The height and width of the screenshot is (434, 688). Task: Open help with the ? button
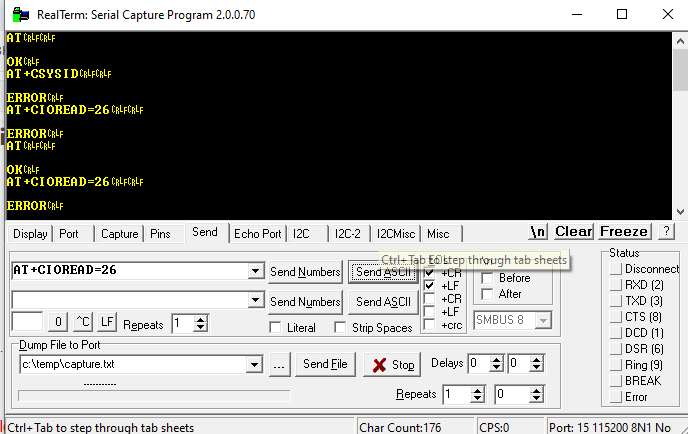666,231
